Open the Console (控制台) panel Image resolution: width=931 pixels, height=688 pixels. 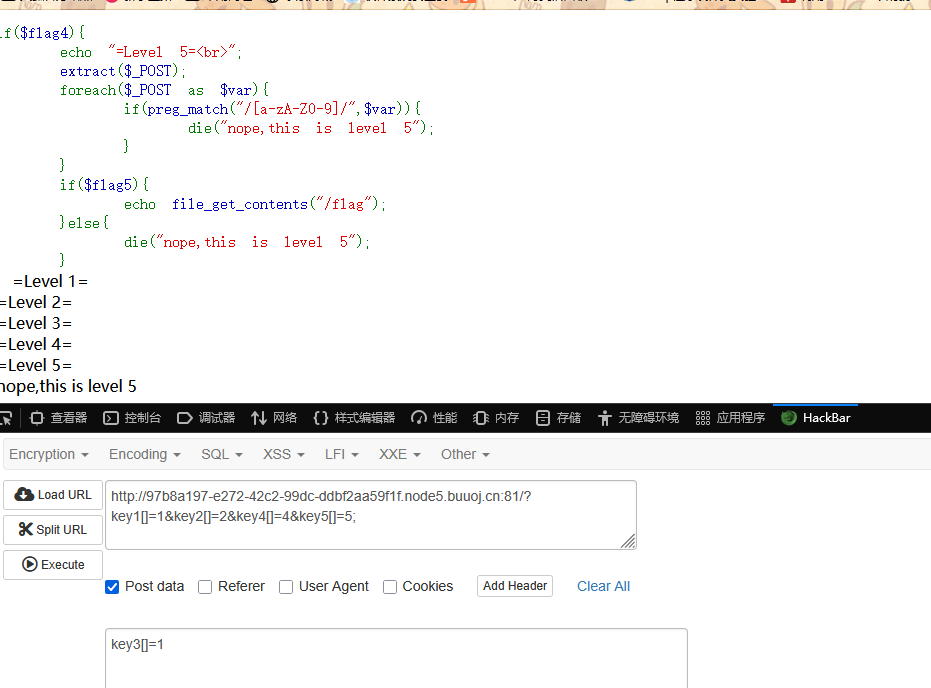[x=133, y=418]
